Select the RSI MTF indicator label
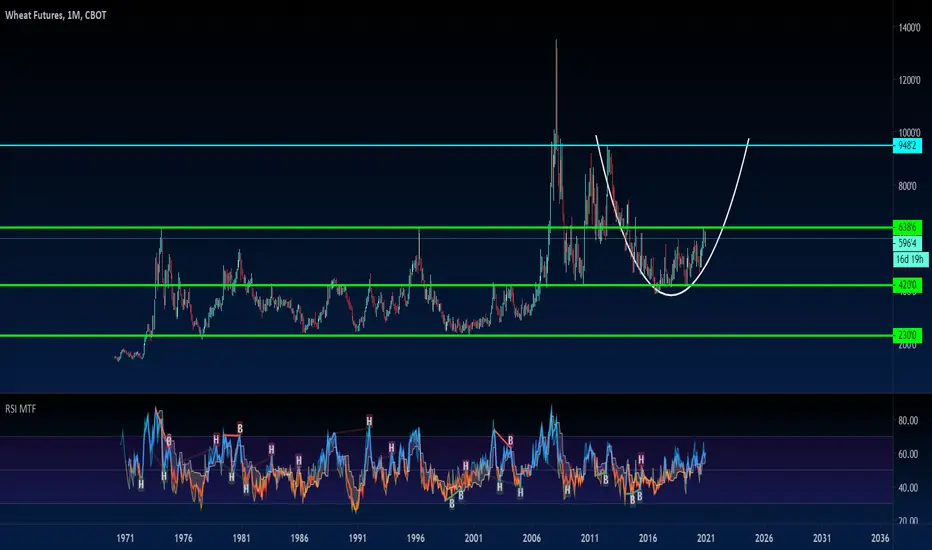Screen dimensions: 932x550 pos(21,409)
